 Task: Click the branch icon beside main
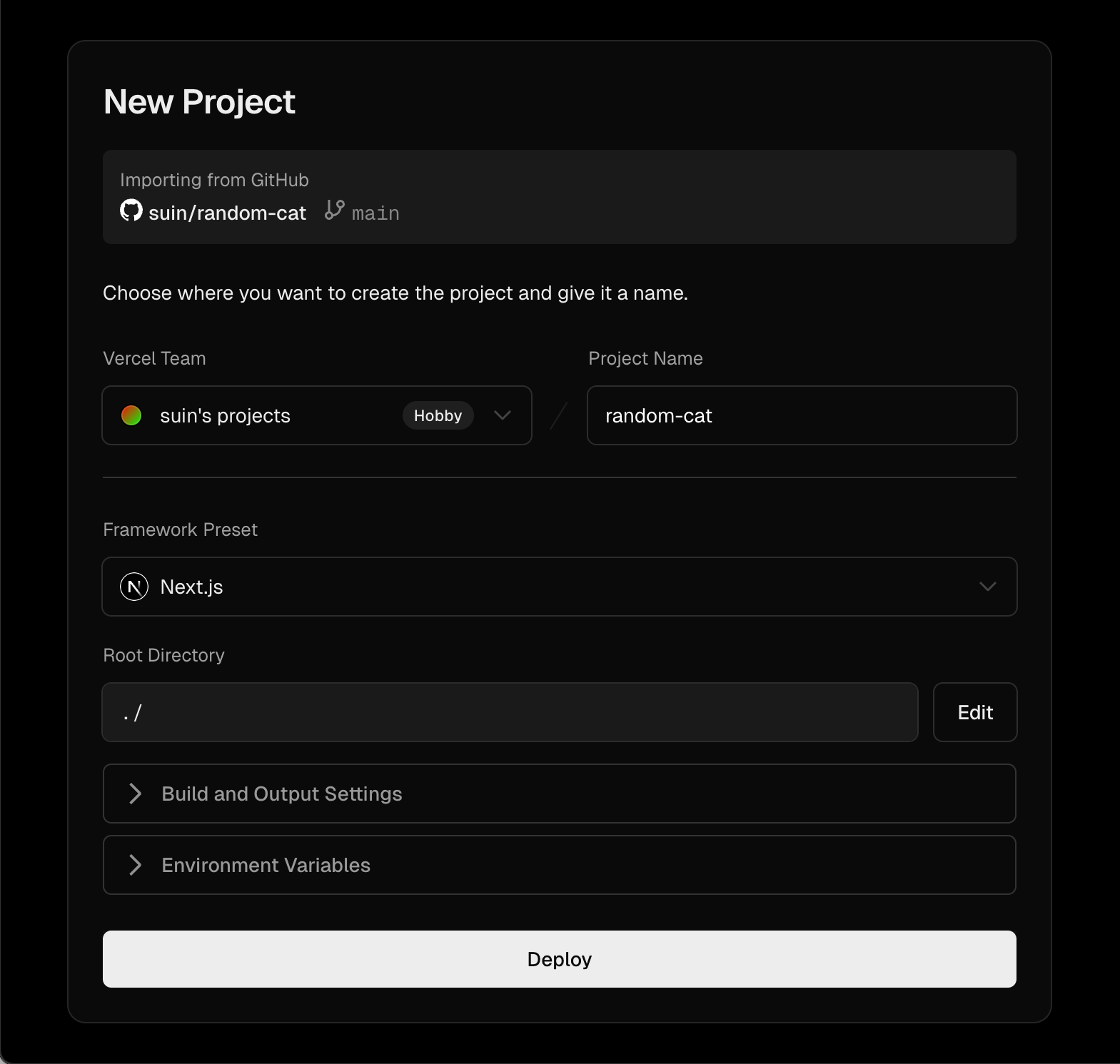pos(334,211)
